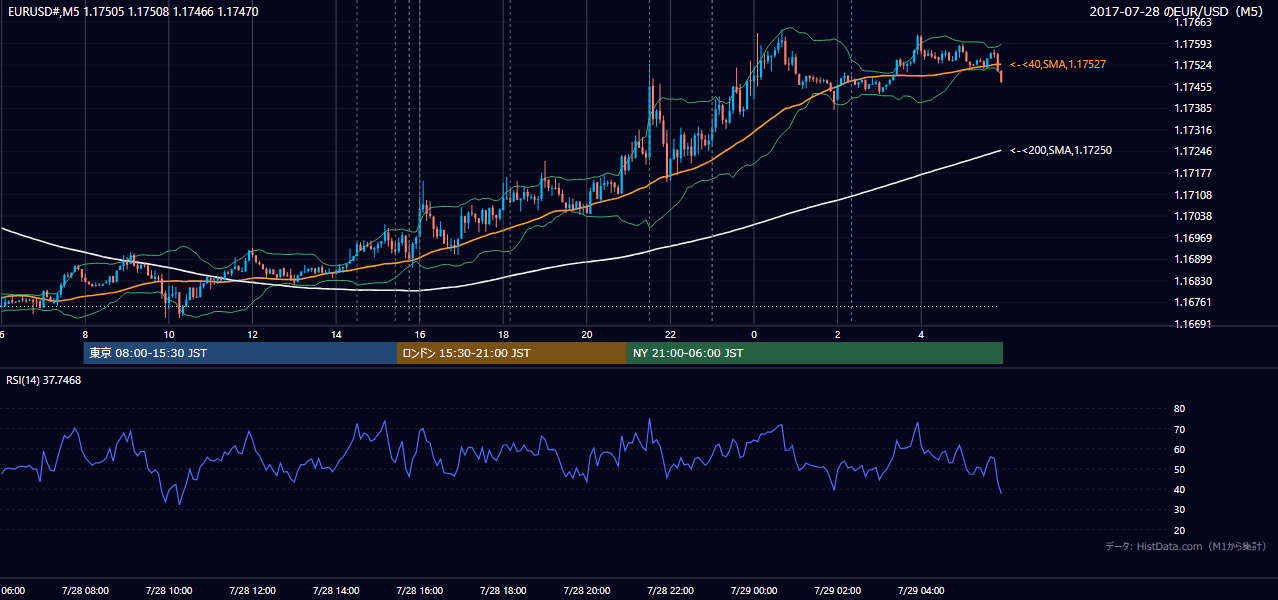Image resolution: width=1278 pixels, height=600 pixels.
Task: Click bottom date label 7/28 20:00
Action: (x=587, y=591)
